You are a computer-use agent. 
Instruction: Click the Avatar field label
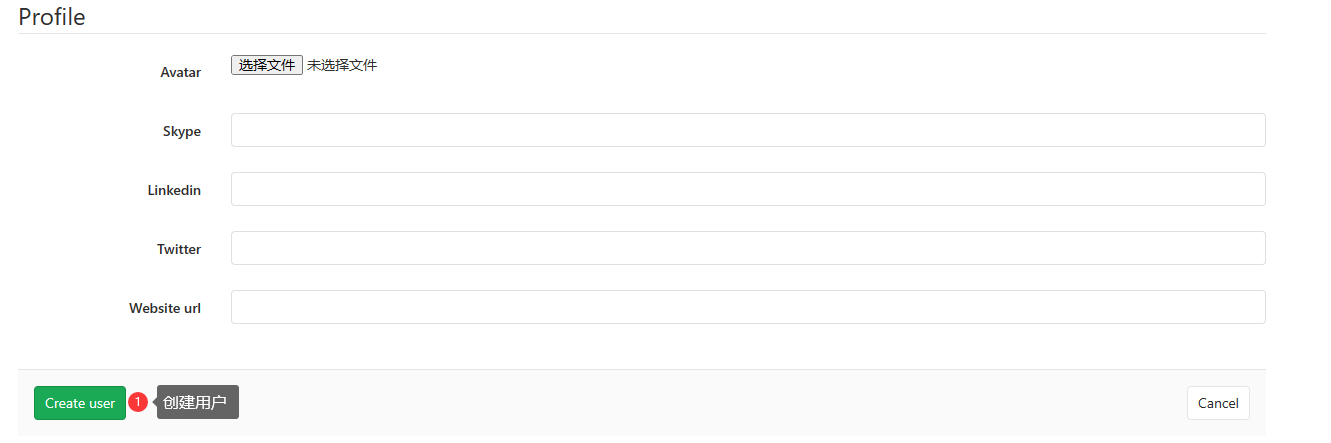point(181,72)
